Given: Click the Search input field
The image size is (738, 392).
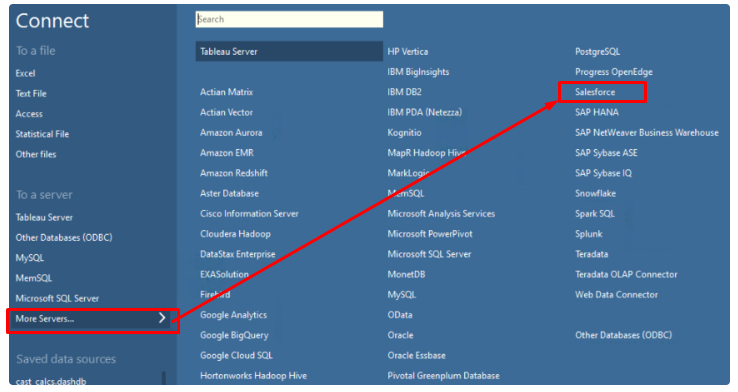Looking at the screenshot, I should (x=289, y=19).
